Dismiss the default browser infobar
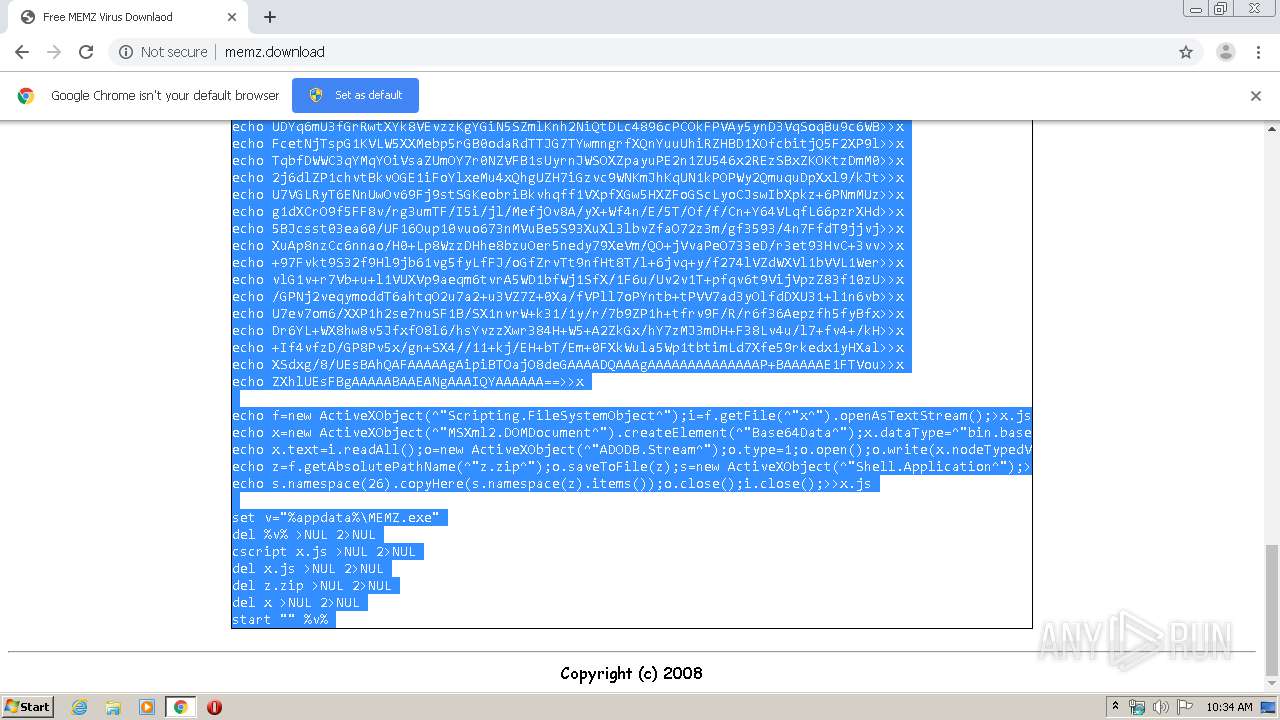Screen dimensions: 1280x720 pos(1256,96)
